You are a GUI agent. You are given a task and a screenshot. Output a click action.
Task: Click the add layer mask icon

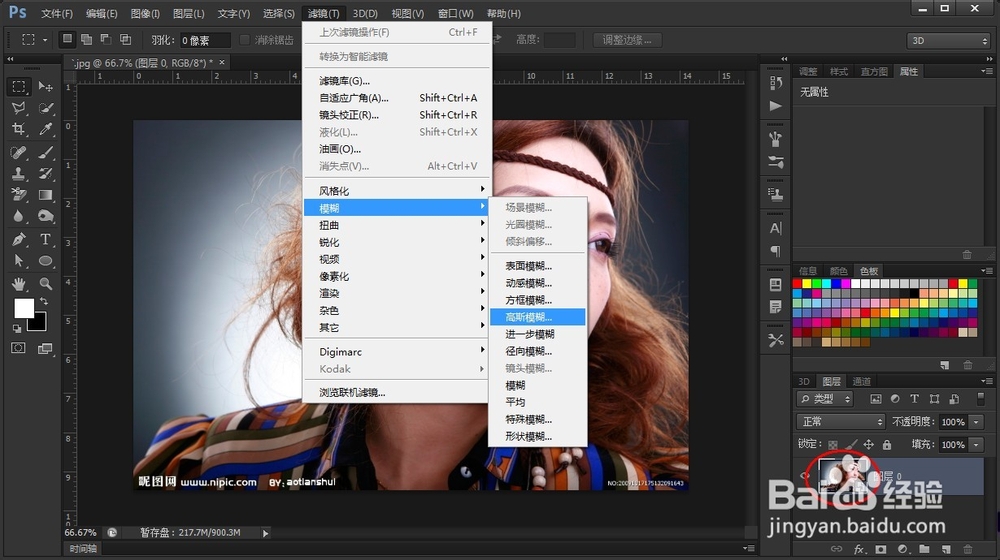pyautogui.click(x=881, y=549)
